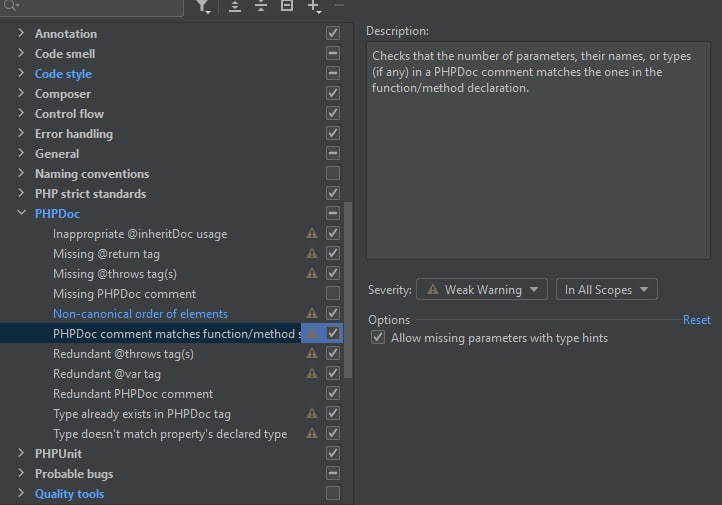The height and width of the screenshot is (505, 722).
Task: Toggle the Annotation inspections checkbox
Action: (333, 33)
